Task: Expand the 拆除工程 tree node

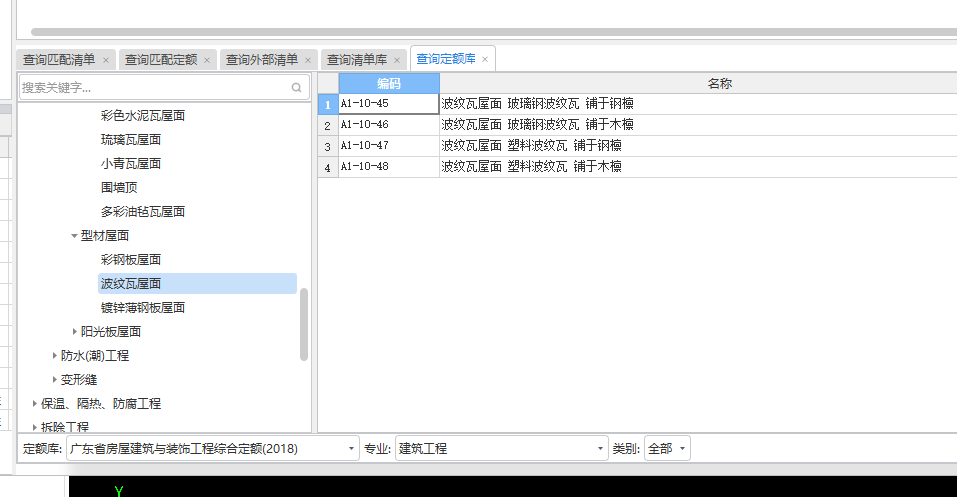Action: [x=34, y=427]
